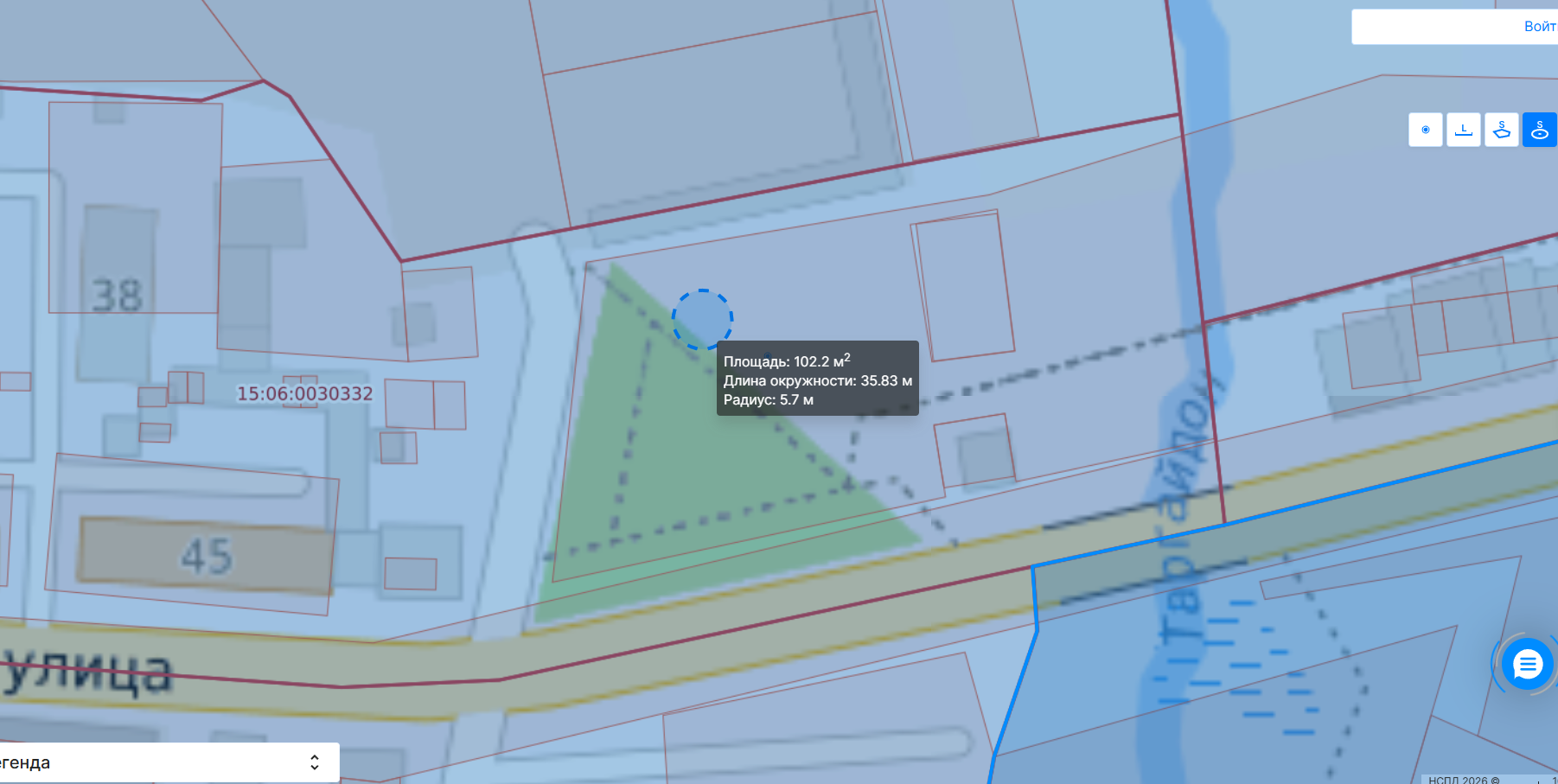Click the улица street label
1558x784 pixels.
pos(86,672)
